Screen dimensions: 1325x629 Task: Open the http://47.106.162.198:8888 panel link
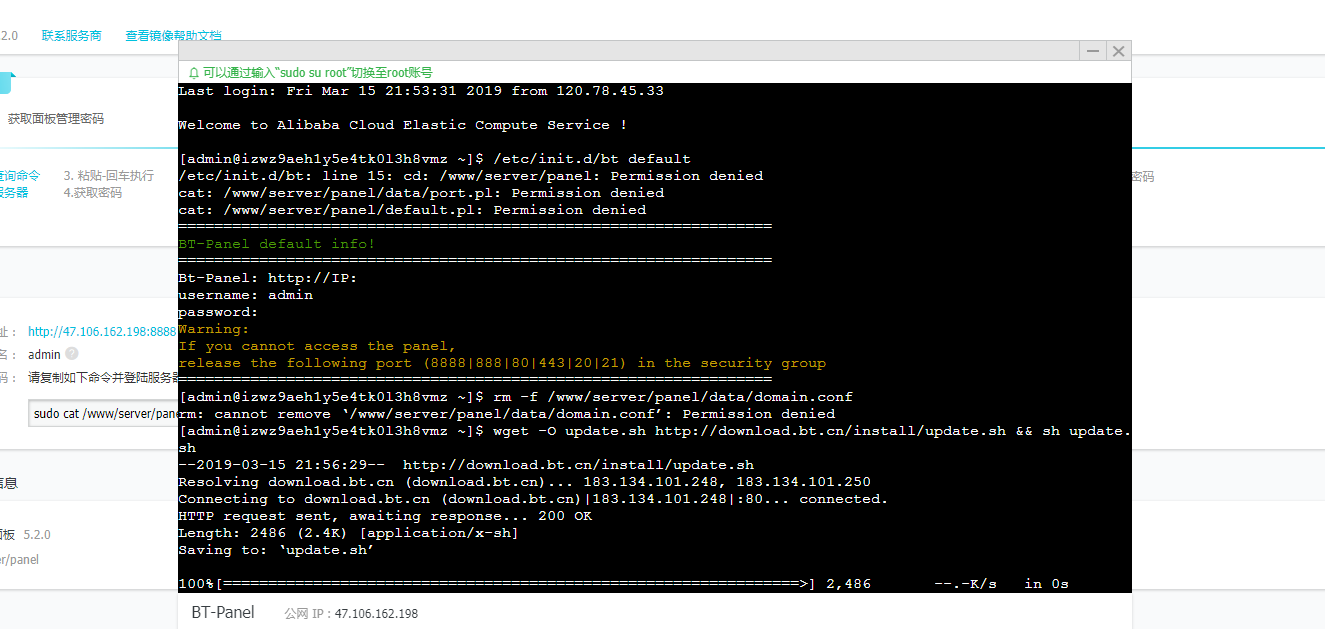[102, 331]
